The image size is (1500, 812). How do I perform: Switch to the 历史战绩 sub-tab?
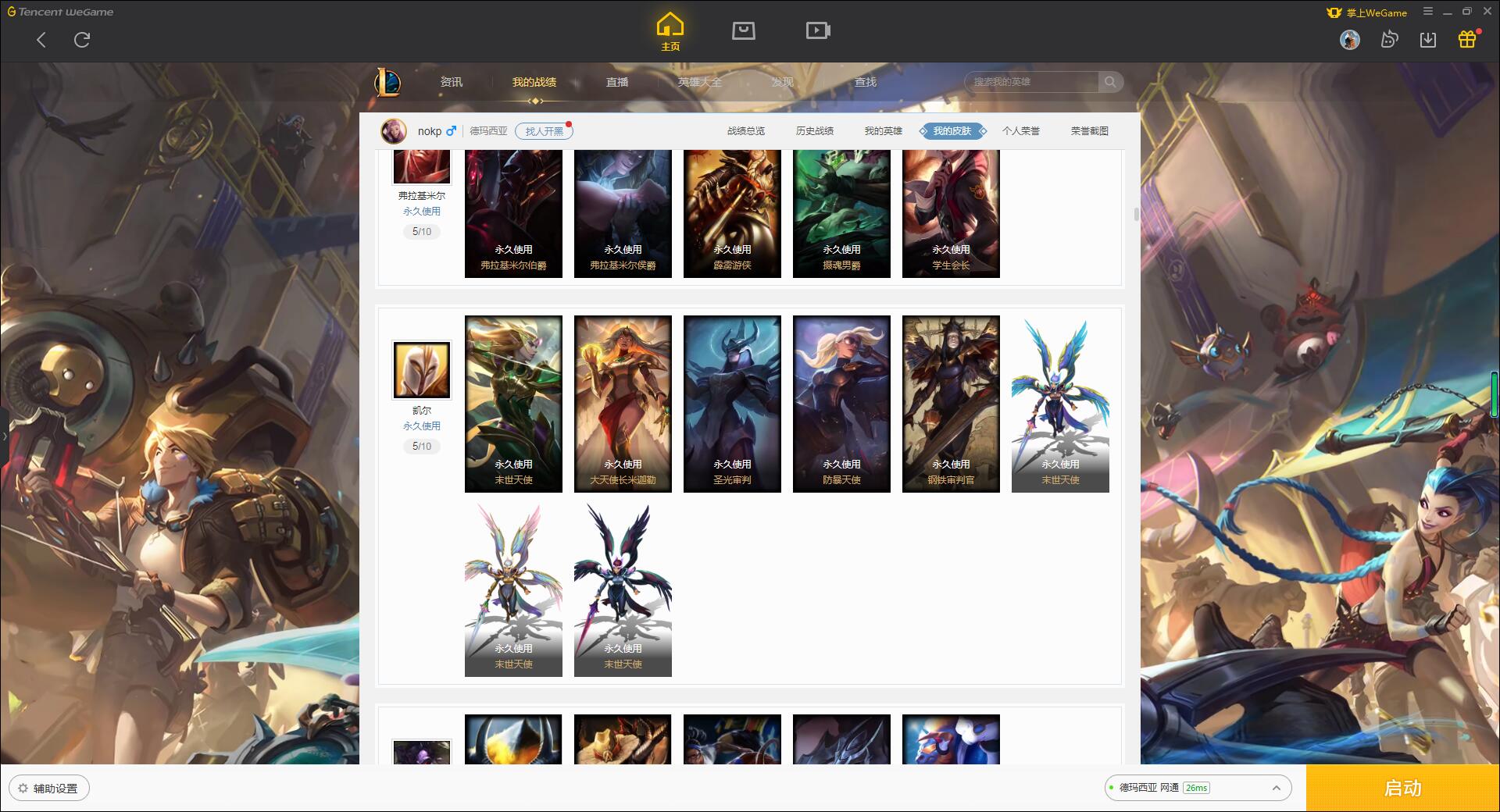coord(815,131)
